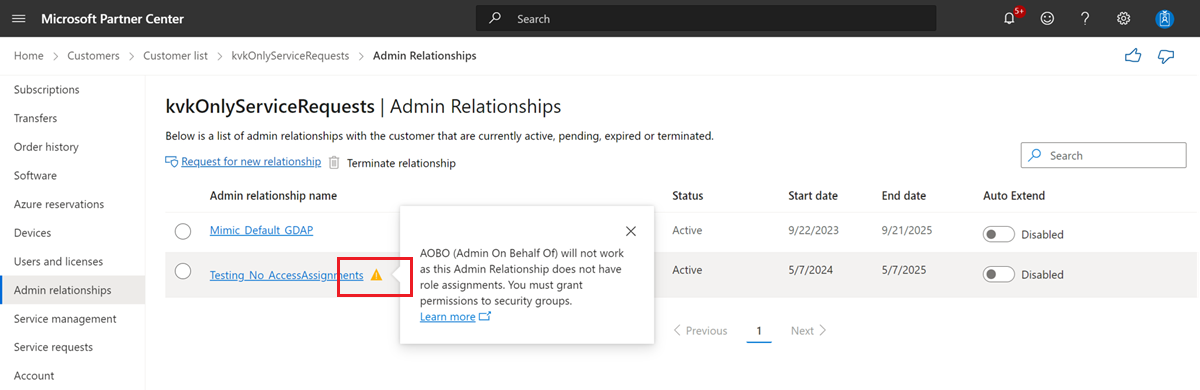The width and height of the screenshot is (1200, 390).
Task: Focus the relationships Search field
Action: pos(1103,155)
